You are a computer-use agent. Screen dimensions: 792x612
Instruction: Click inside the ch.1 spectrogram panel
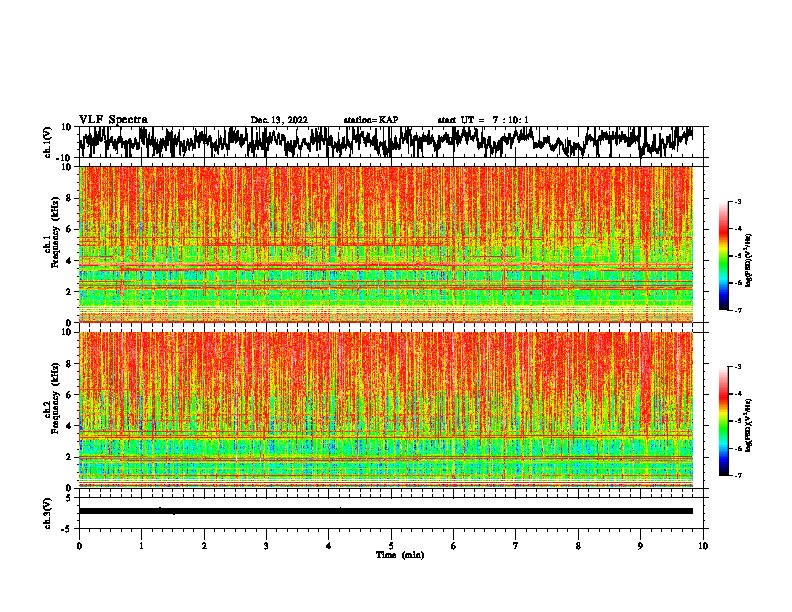(386, 244)
